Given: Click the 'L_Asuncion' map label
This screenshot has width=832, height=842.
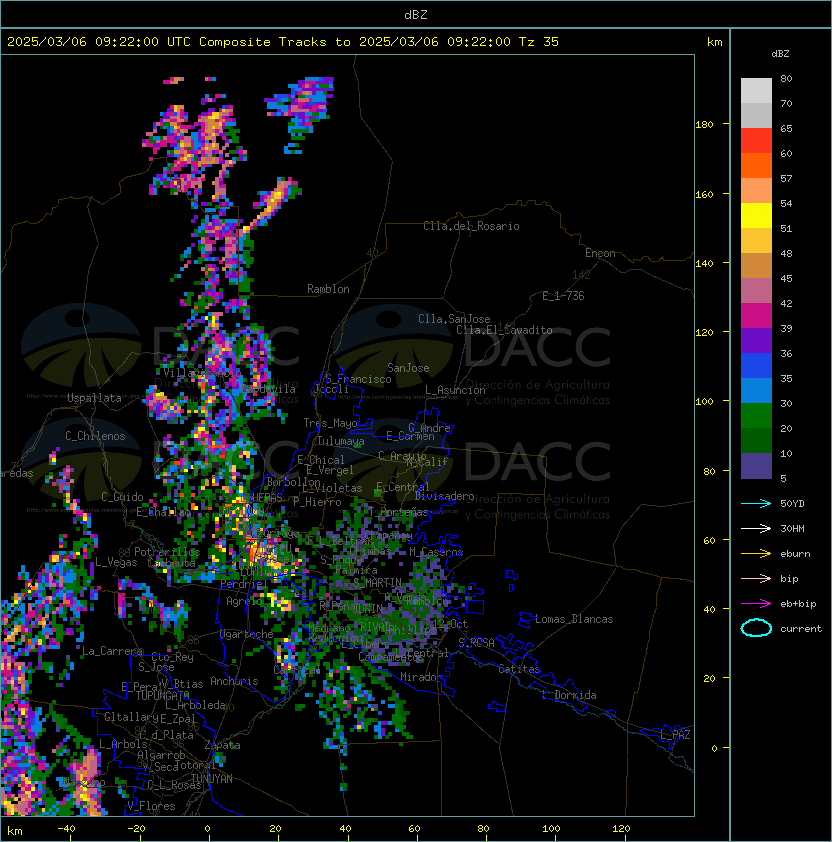Looking at the screenshot, I should [x=455, y=390].
